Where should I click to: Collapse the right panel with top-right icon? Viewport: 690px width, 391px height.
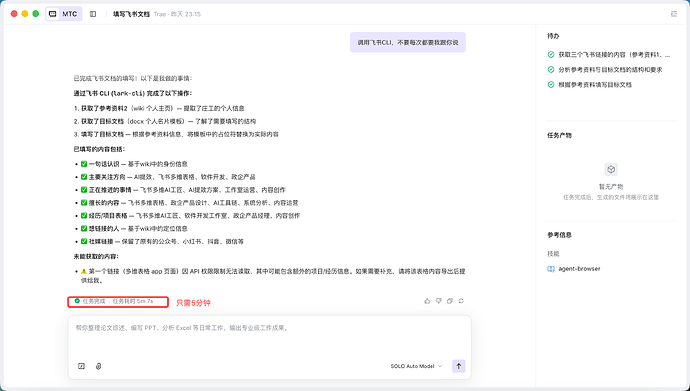click(x=674, y=14)
